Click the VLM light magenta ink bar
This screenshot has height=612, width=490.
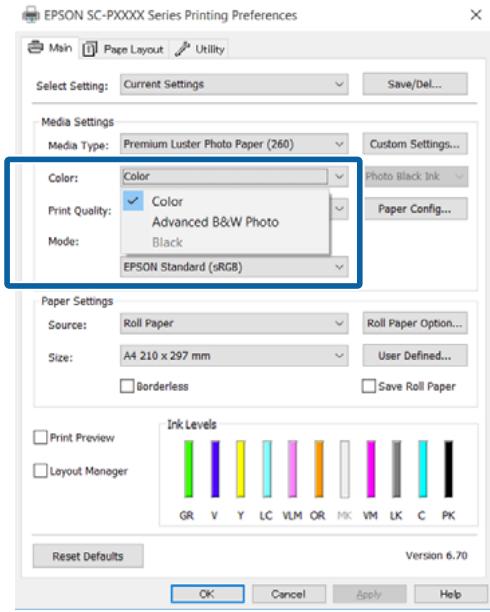click(x=292, y=469)
